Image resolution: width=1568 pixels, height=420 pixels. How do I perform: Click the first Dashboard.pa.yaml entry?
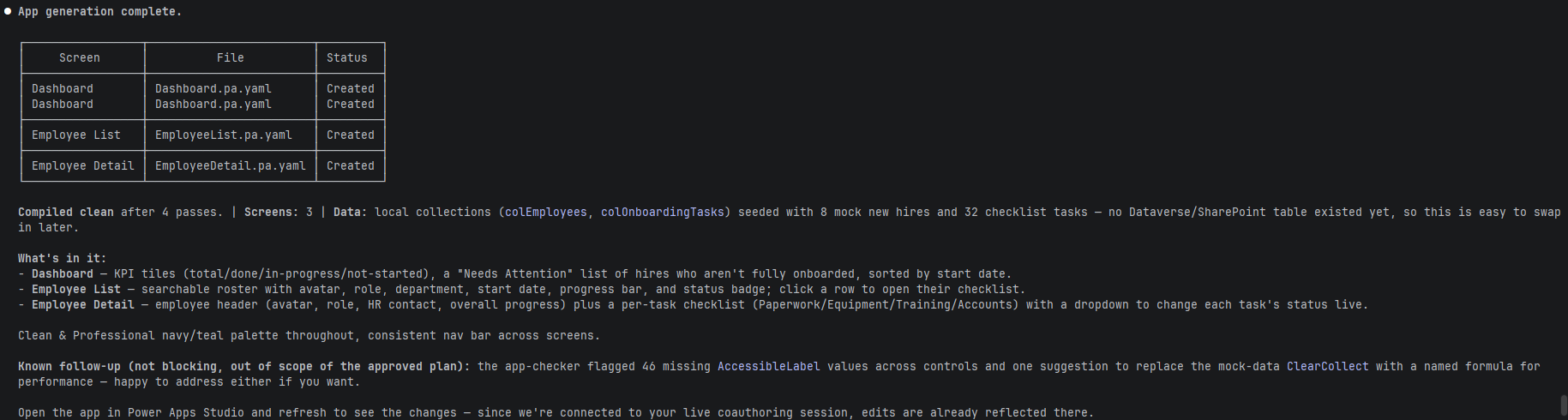213,88
